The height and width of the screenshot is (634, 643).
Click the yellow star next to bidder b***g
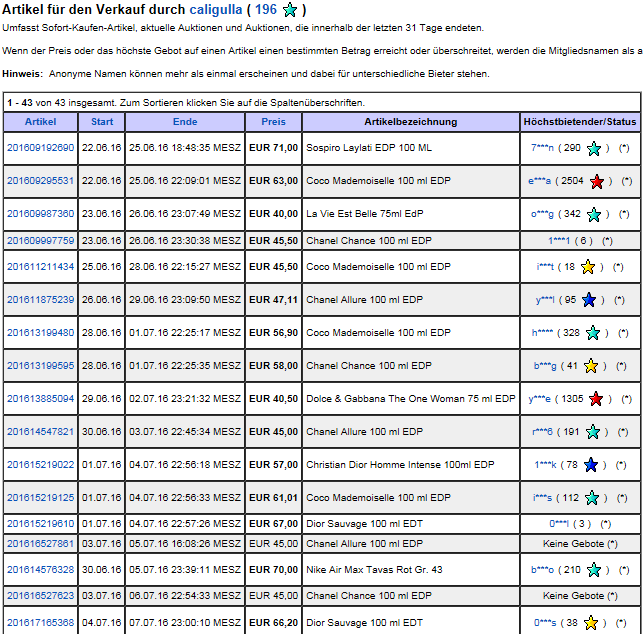click(591, 366)
